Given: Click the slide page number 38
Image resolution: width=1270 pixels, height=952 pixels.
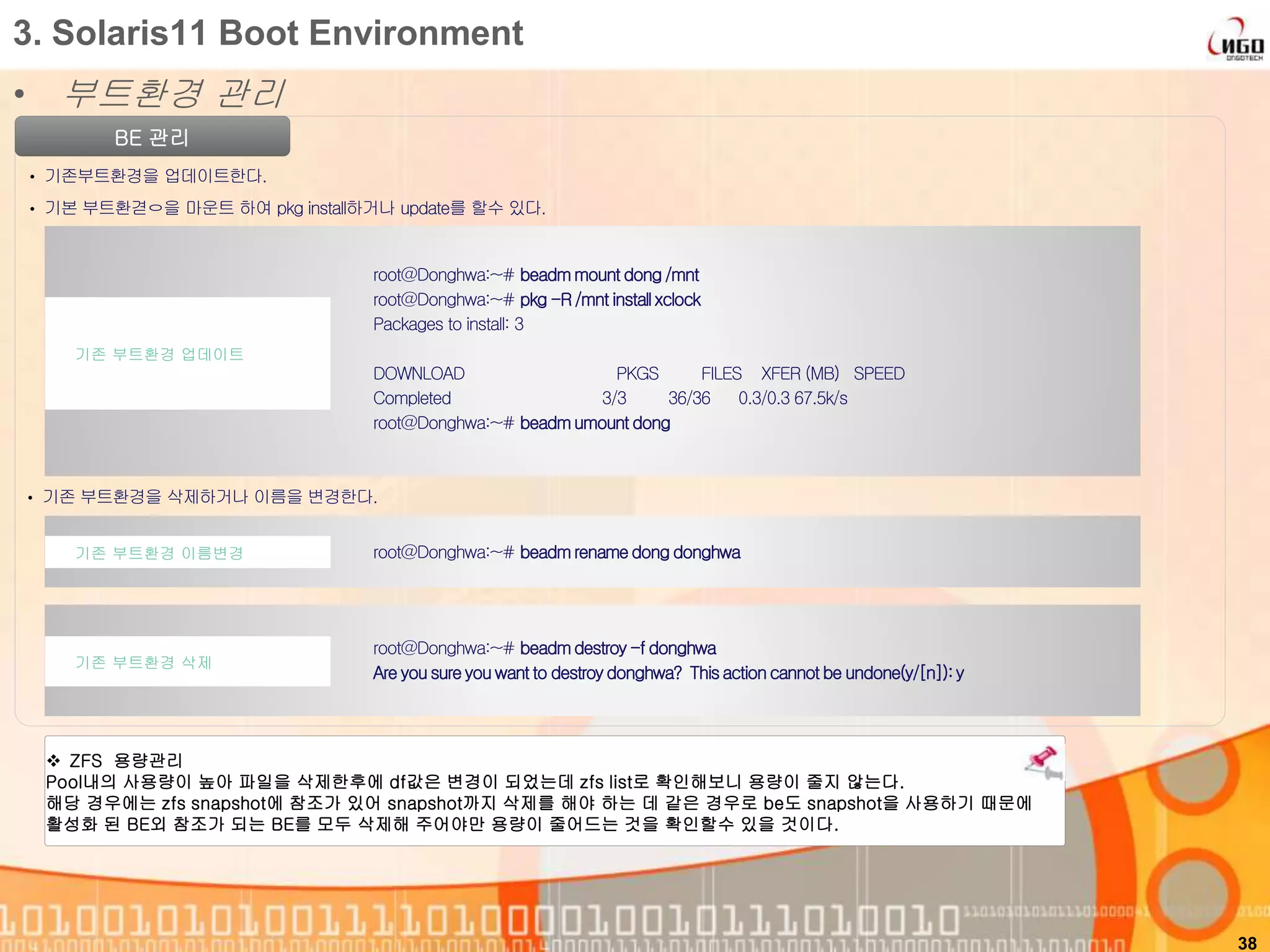Looking at the screenshot, I should click(1247, 943).
